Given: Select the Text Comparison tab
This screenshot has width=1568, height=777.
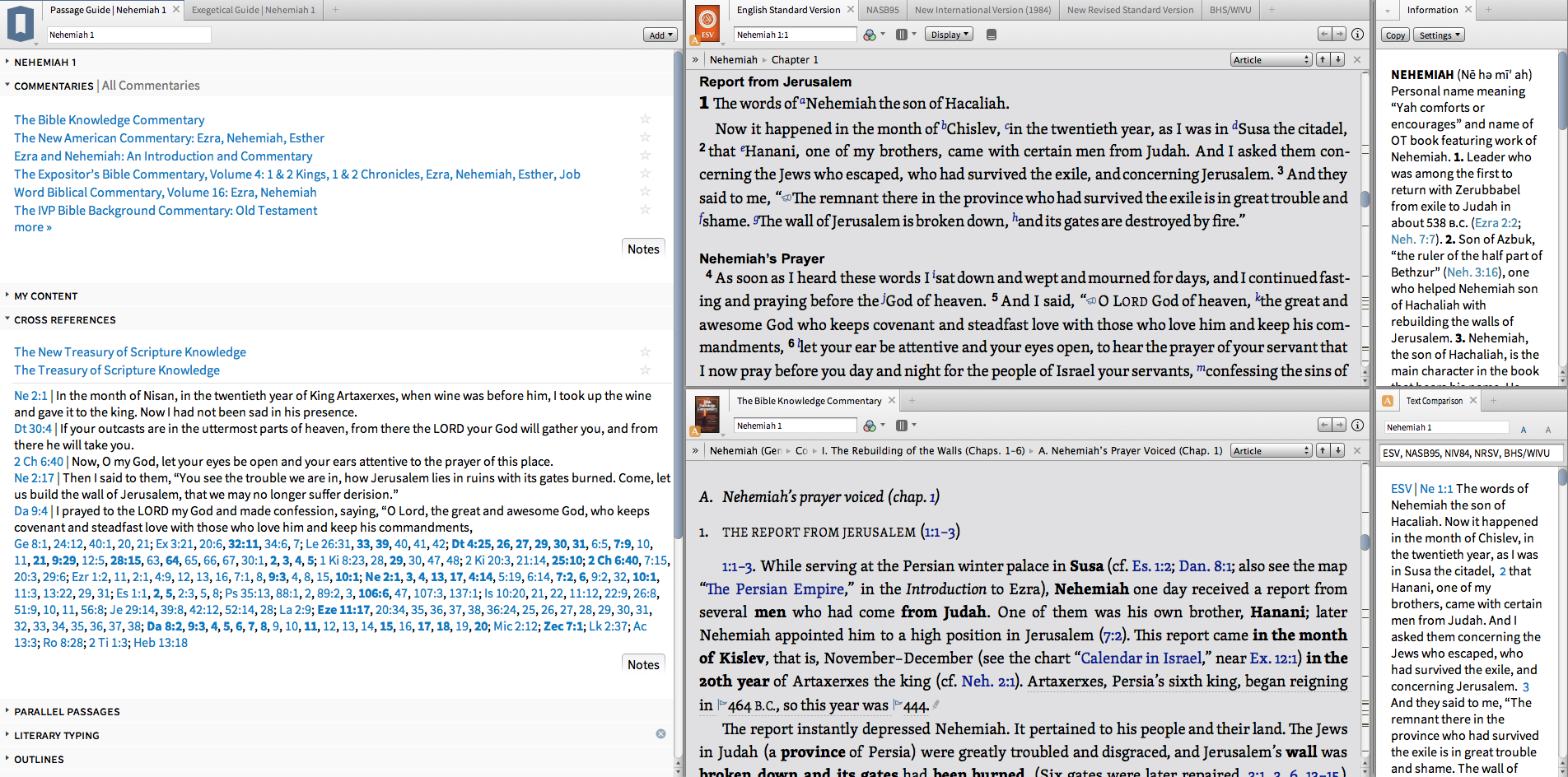Looking at the screenshot, I should click(x=1435, y=401).
